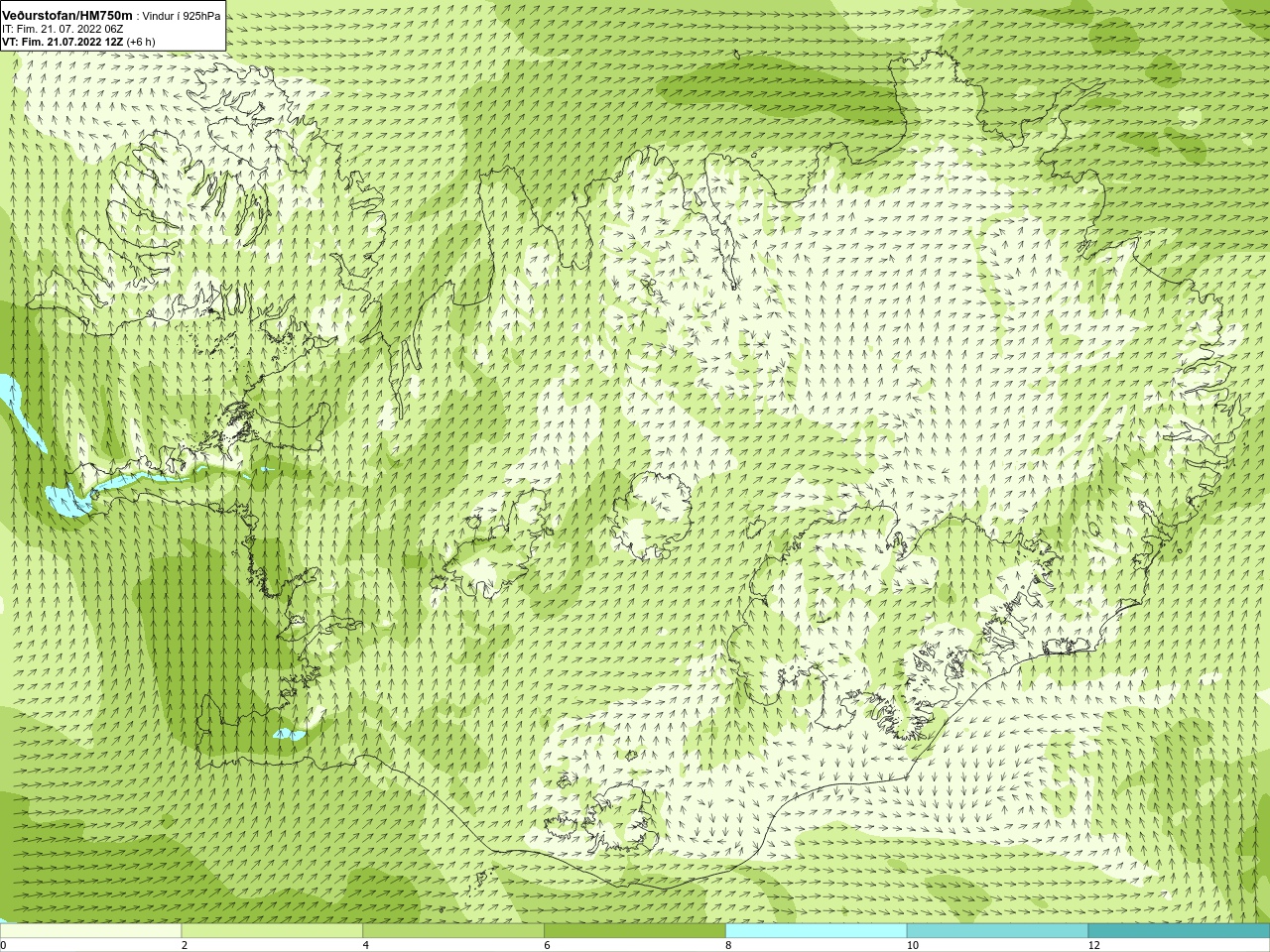Select the palest 0–2 legend color swatch
This screenshot has height=952, width=1270.
(91, 931)
